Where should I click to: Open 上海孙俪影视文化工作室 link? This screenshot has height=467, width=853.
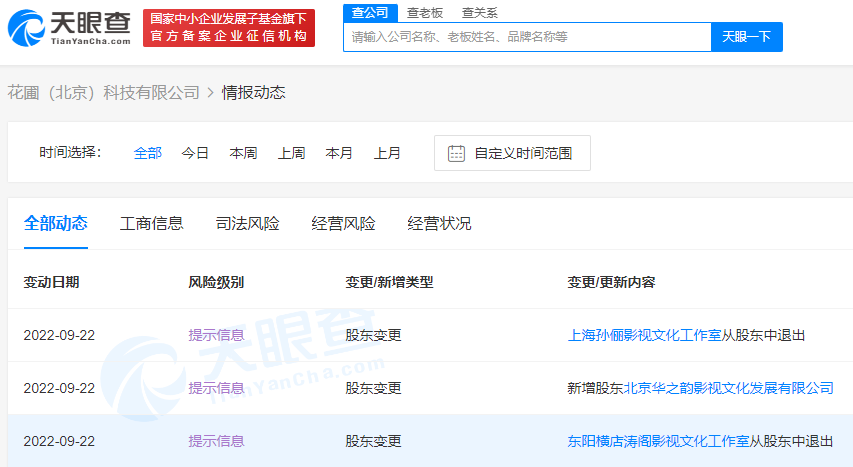coord(644,335)
